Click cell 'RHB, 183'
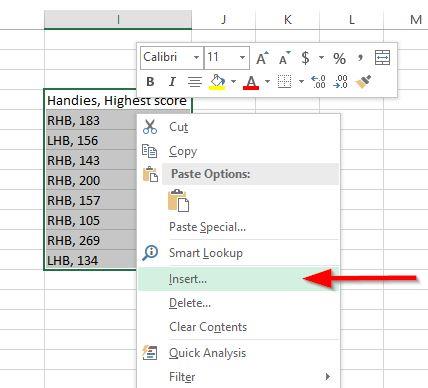The height and width of the screenshot is (388, 428). pos(91,120)
